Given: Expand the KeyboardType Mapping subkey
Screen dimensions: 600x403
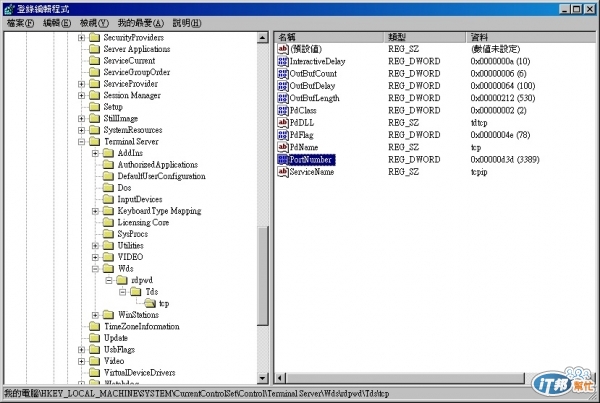Looking at the screenshot, I should [95, 211].
